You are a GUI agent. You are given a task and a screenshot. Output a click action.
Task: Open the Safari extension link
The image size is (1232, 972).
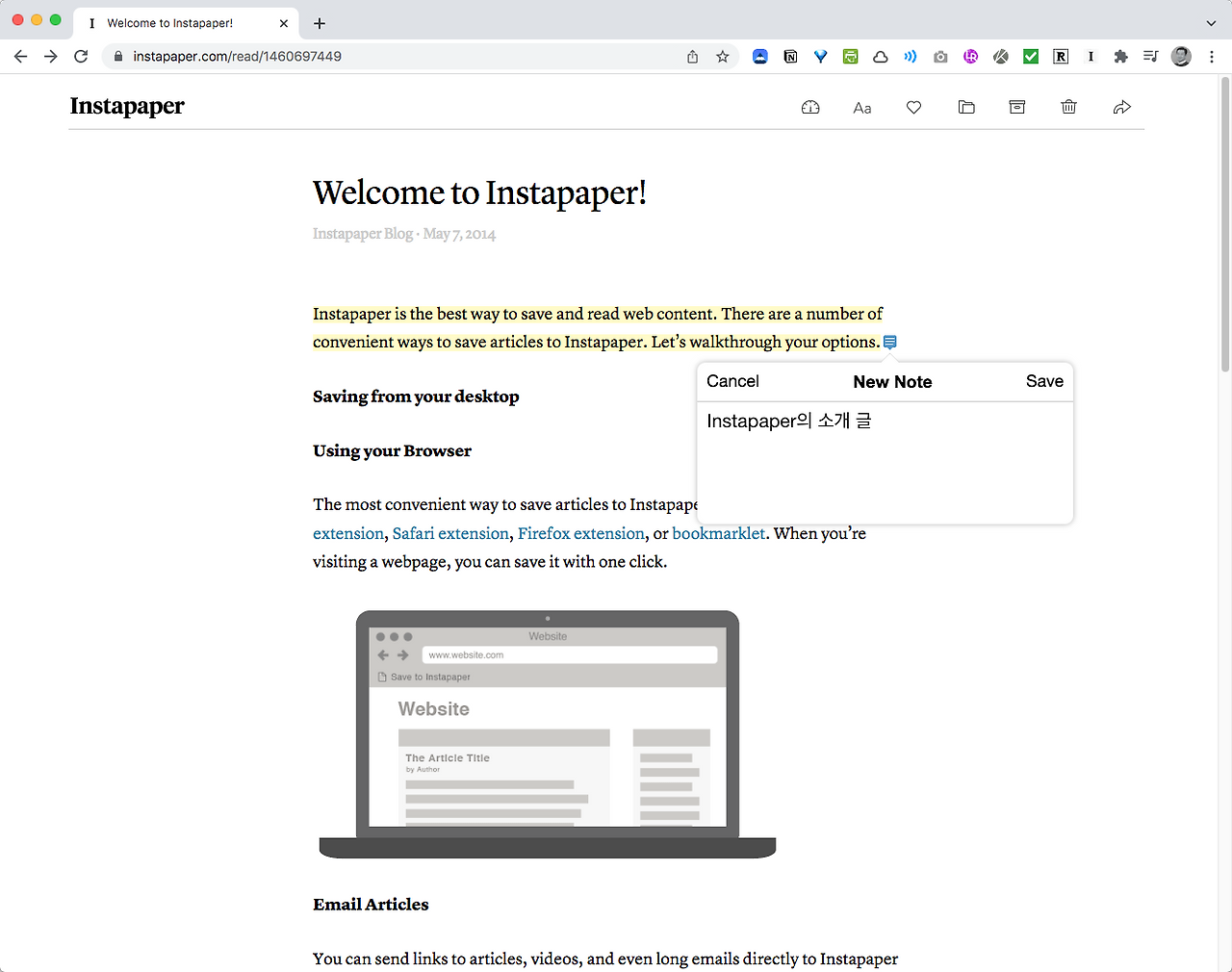[450, 533]
